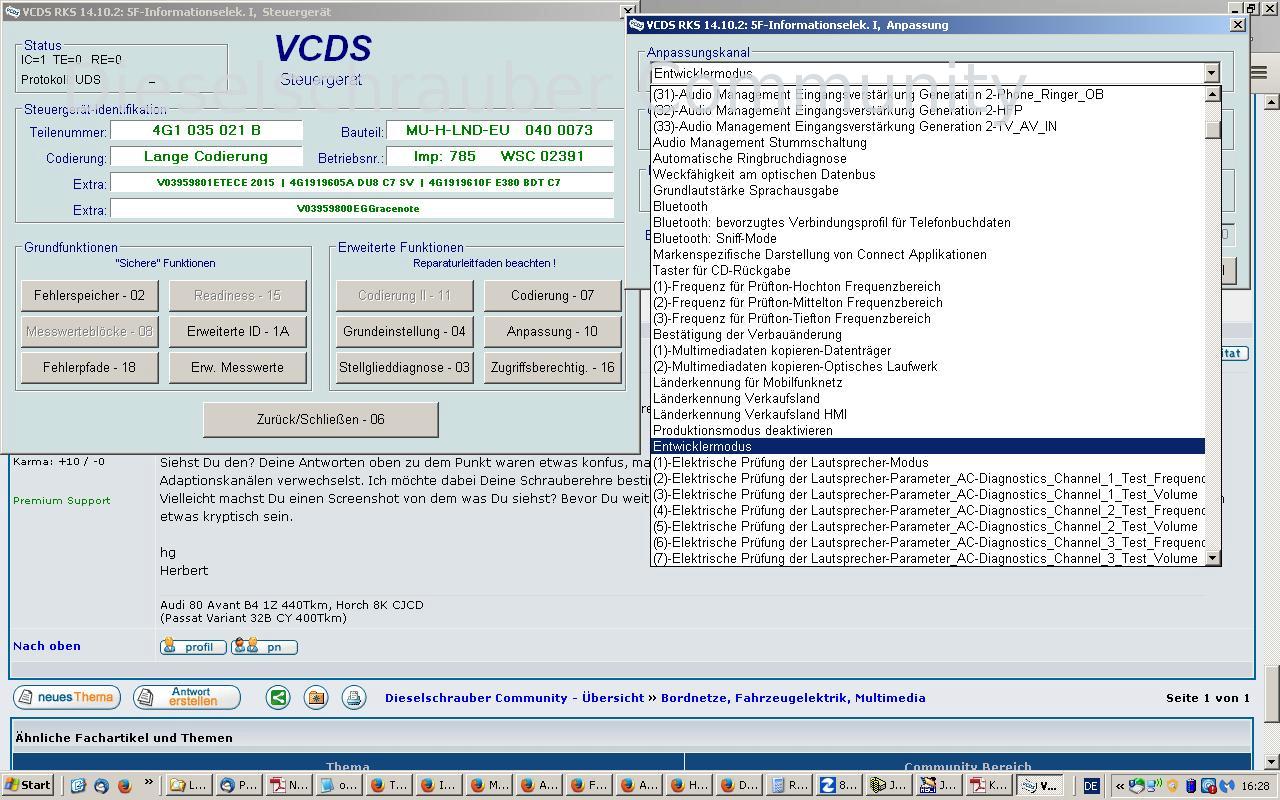1280x800 pixels.
Task: Select 'Grundlautstärke Sprachausgabe' list entry
Action: (x=928, y=190)
